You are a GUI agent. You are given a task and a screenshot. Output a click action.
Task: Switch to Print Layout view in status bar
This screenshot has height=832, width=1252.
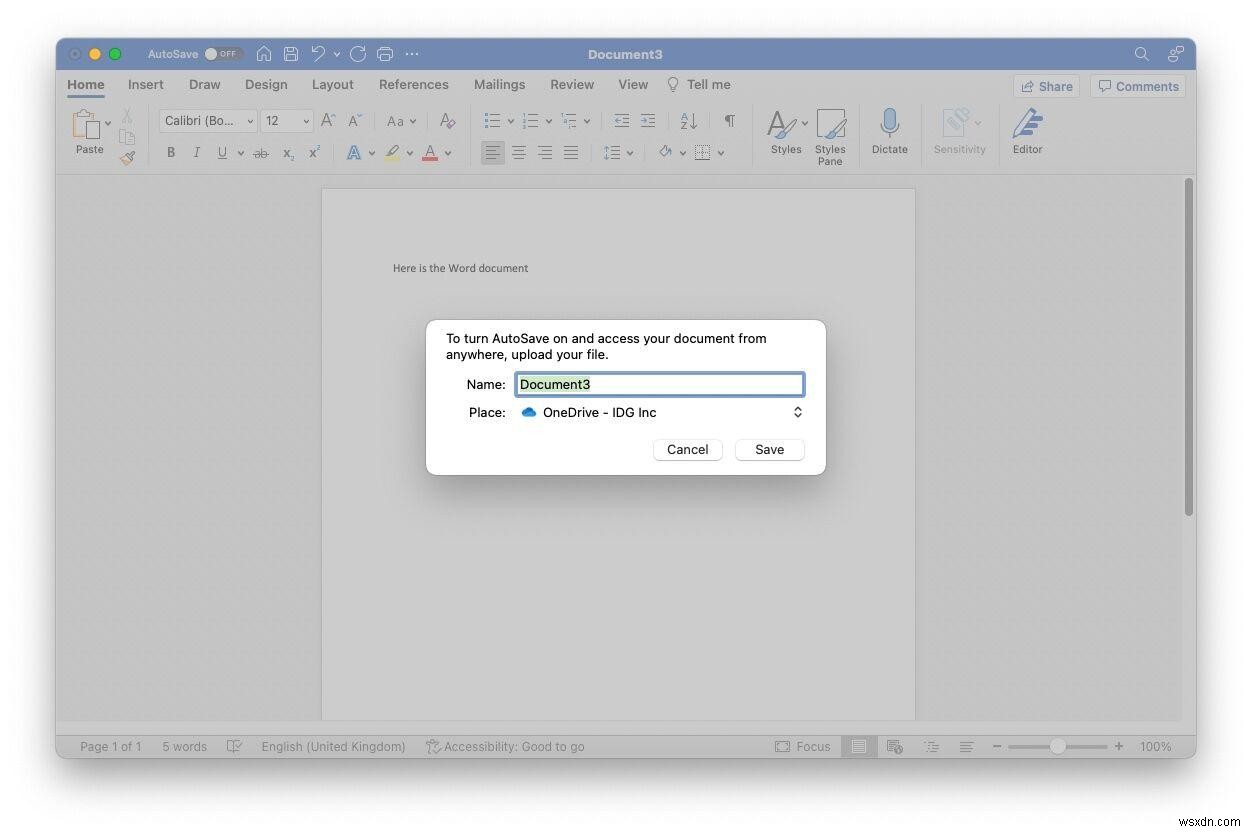coord(858,746)
